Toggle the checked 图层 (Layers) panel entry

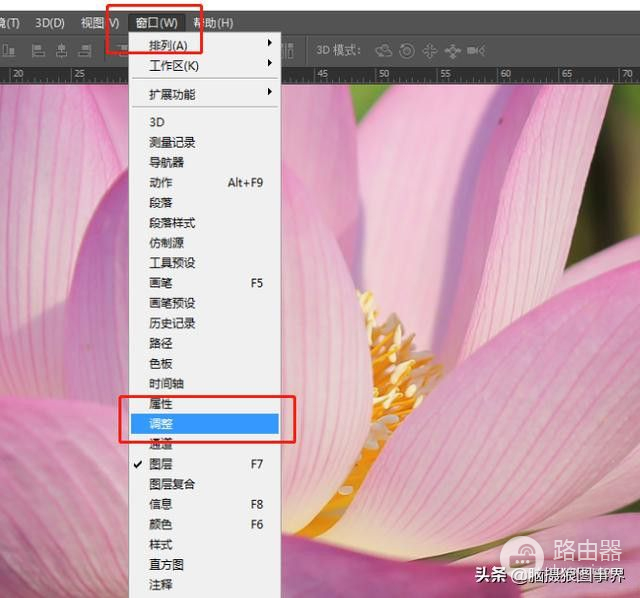pos(160,464)
